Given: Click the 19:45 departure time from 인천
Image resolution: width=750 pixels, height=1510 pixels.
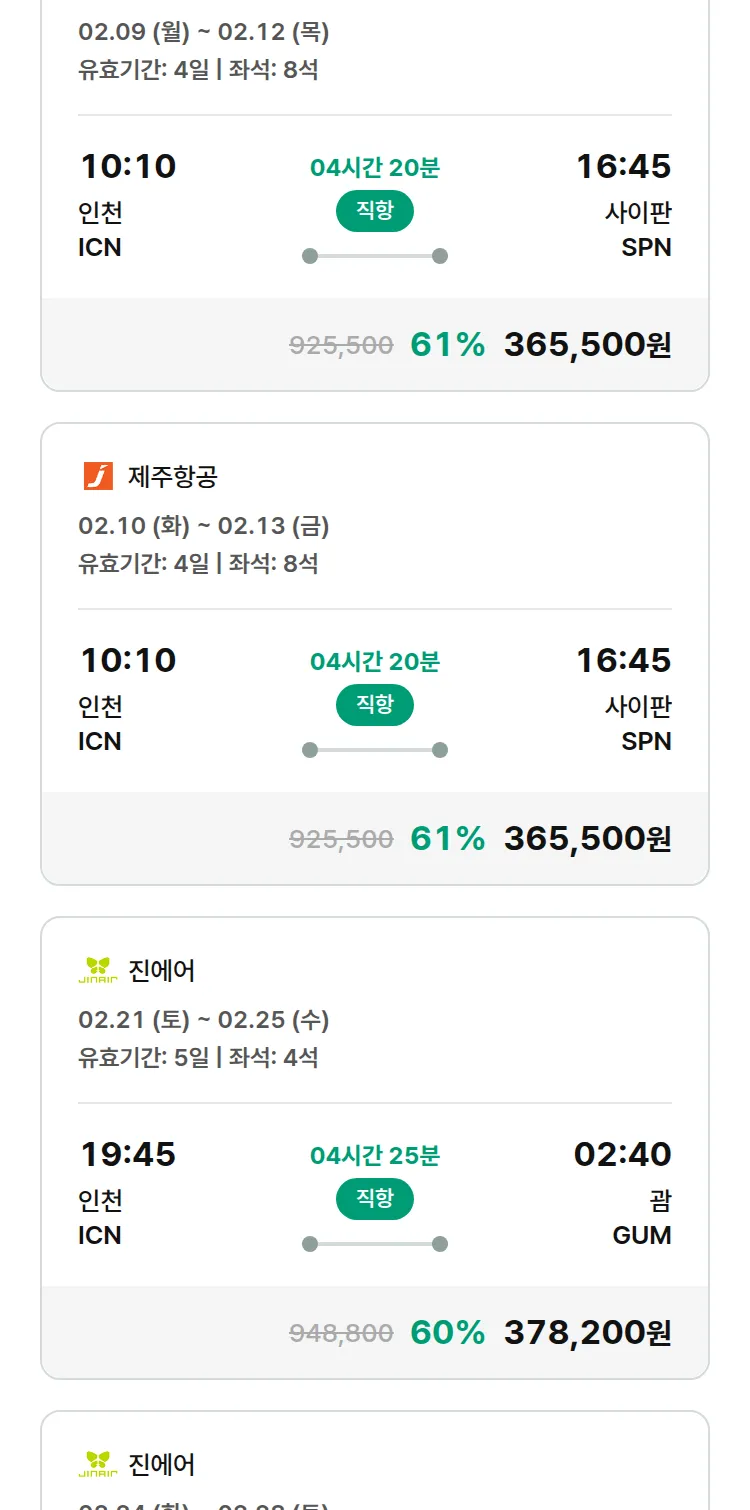Looking at the screenshot, I should 128,1154.
